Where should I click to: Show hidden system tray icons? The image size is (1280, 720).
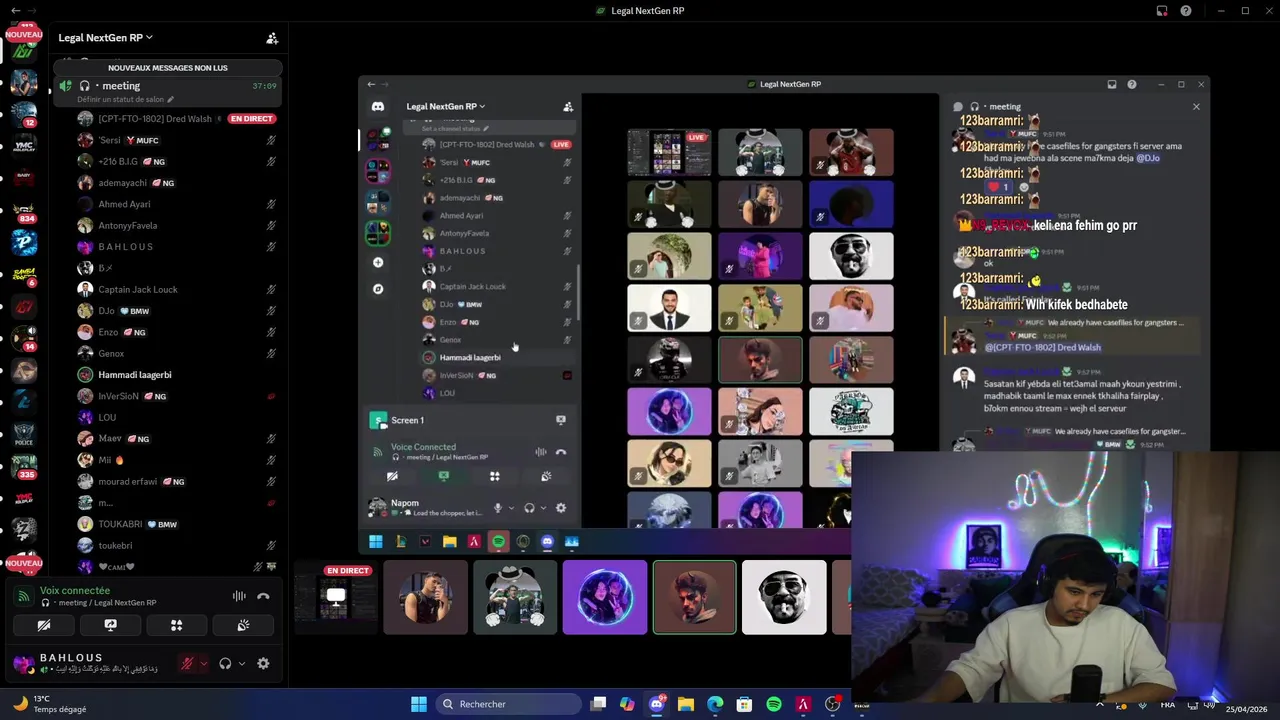click(x=1100, y=704)
